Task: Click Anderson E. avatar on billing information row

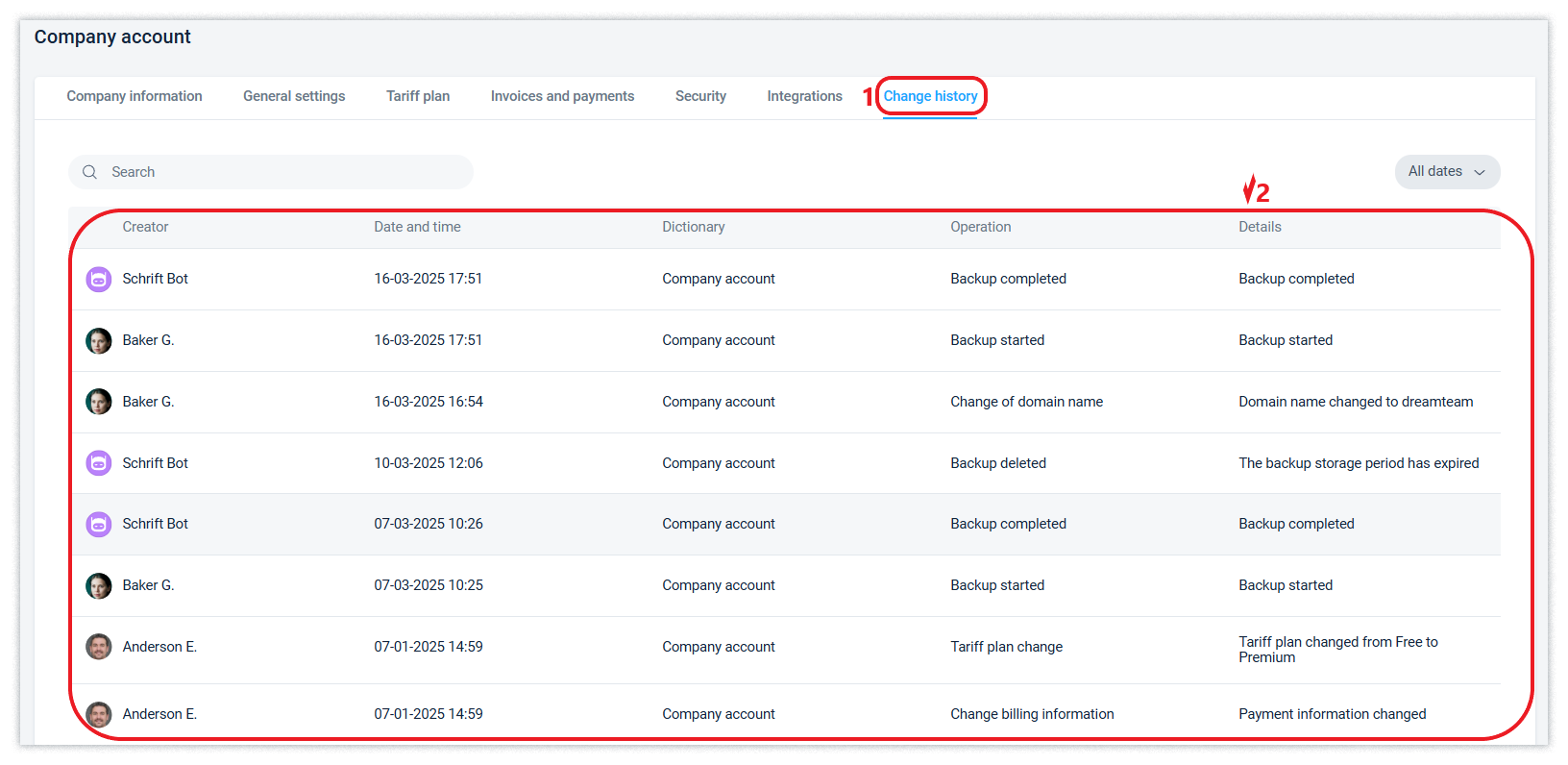Action: click(99, 714)
